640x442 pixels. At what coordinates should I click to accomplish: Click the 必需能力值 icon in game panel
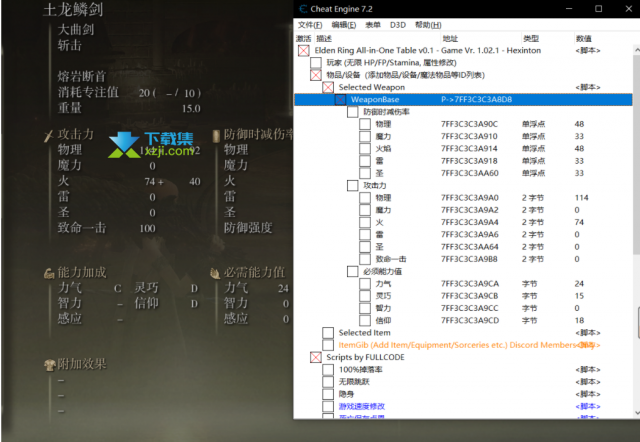point(215,273)
